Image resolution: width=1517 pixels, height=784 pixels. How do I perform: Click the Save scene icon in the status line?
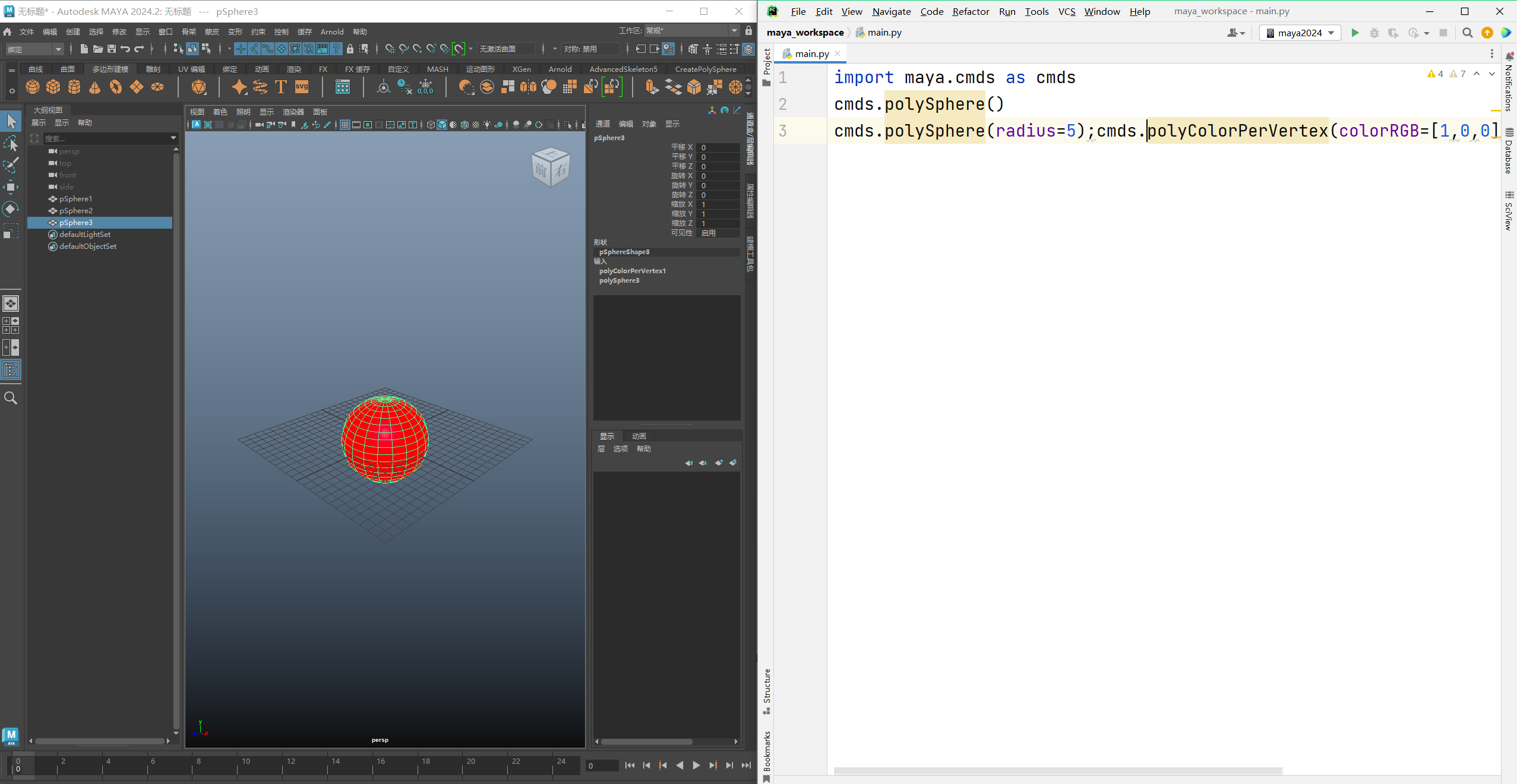(x=111, y=49)
